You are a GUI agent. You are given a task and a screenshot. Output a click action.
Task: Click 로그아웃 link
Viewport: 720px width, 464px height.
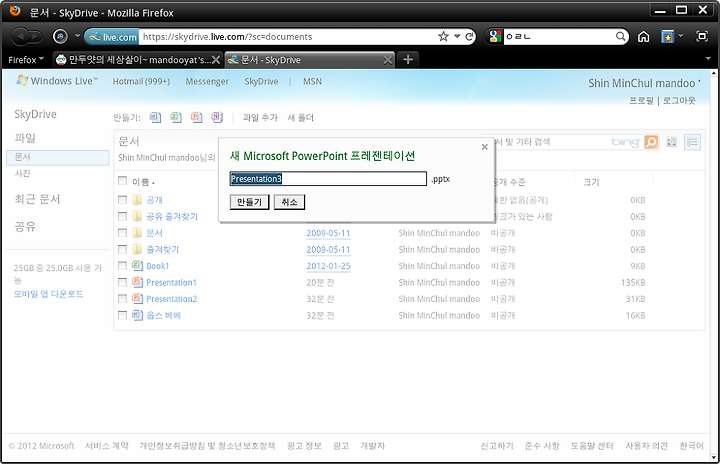(679, 100)
